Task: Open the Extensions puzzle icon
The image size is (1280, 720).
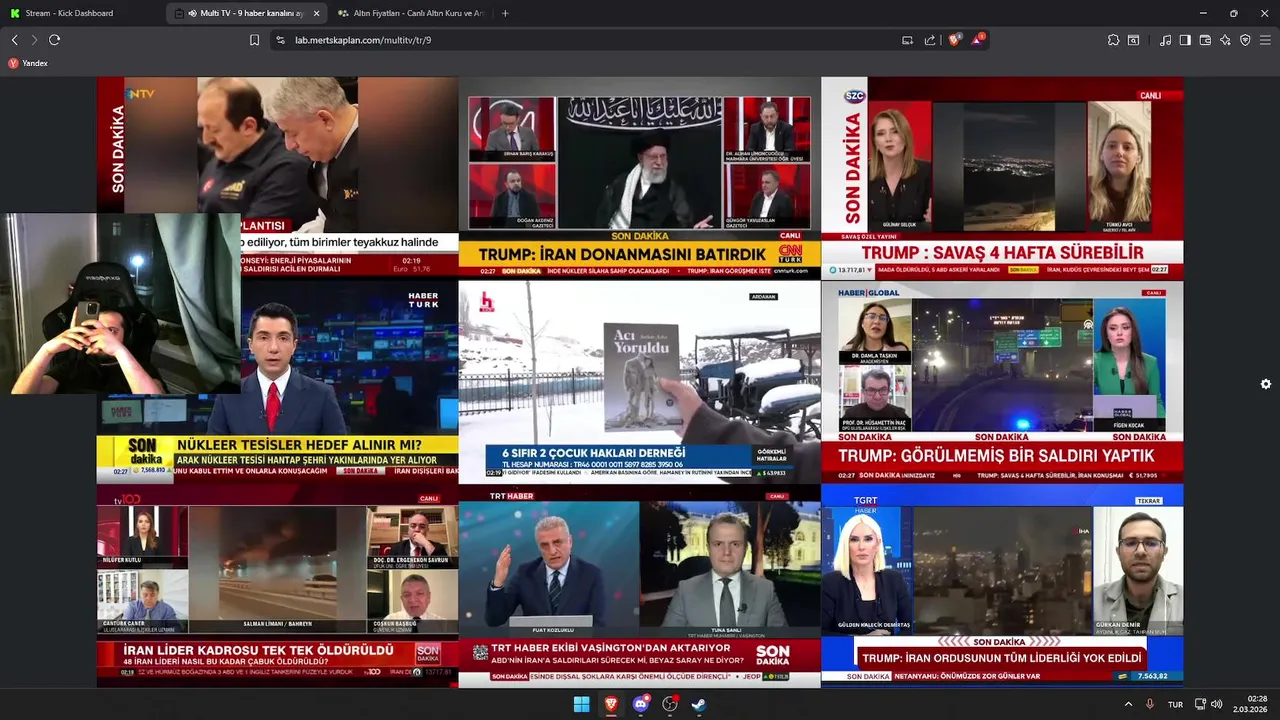Action: click(x=1113, y=40)
